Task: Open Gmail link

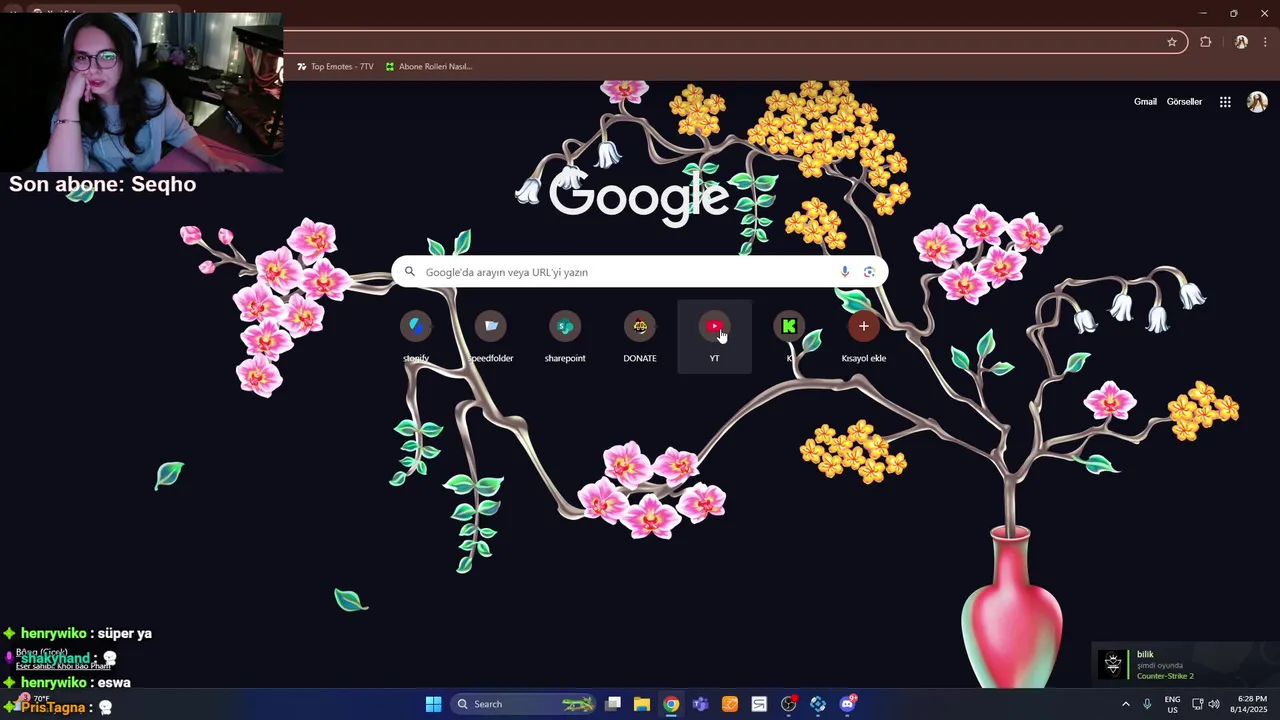Action: [1145, 102]
